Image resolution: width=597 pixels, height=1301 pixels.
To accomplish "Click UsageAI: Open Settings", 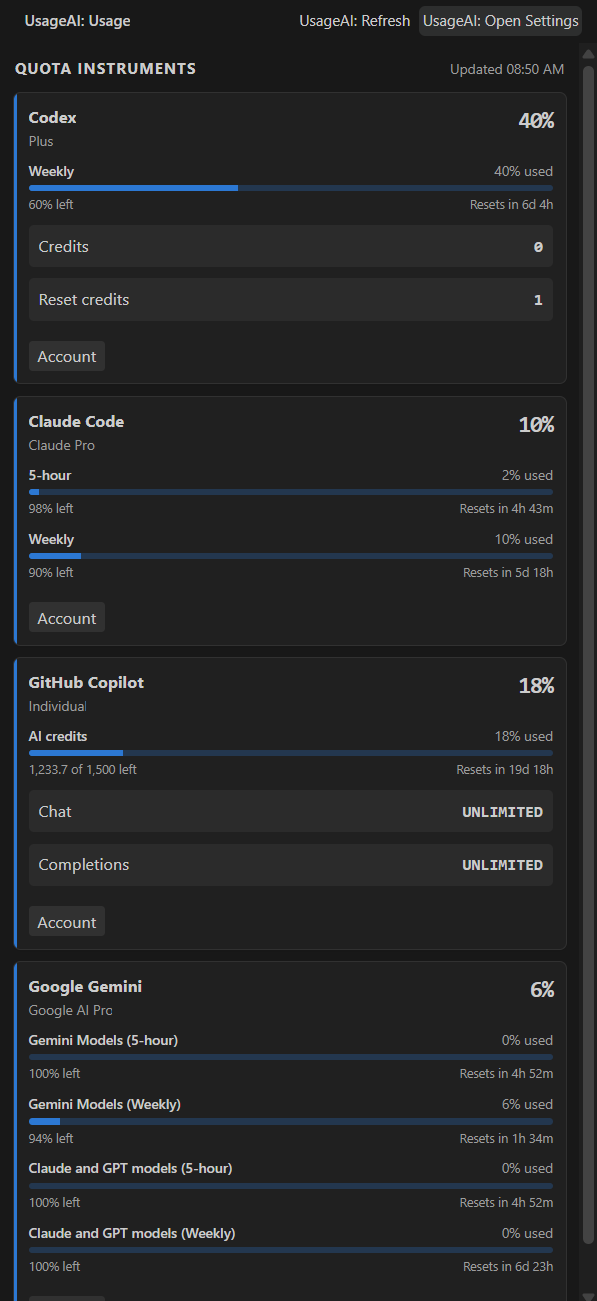I will point(500,20).
